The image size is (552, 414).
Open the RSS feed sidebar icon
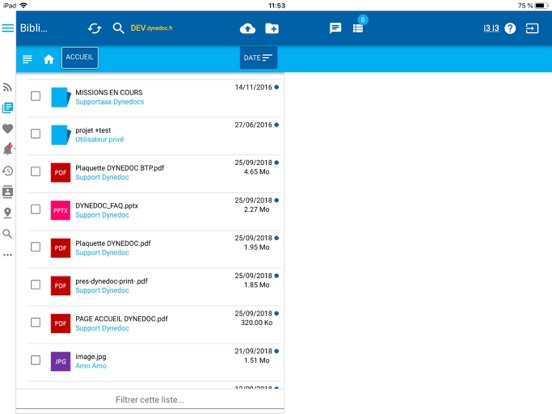coord(7,87)
